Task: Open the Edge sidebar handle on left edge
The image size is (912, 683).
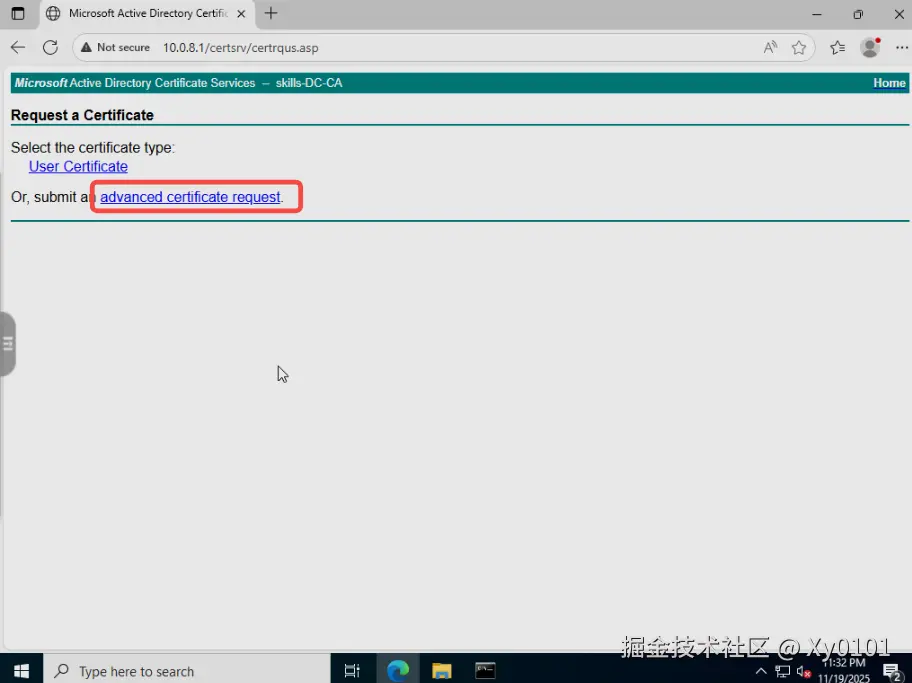Action: [x=8, y=344]
